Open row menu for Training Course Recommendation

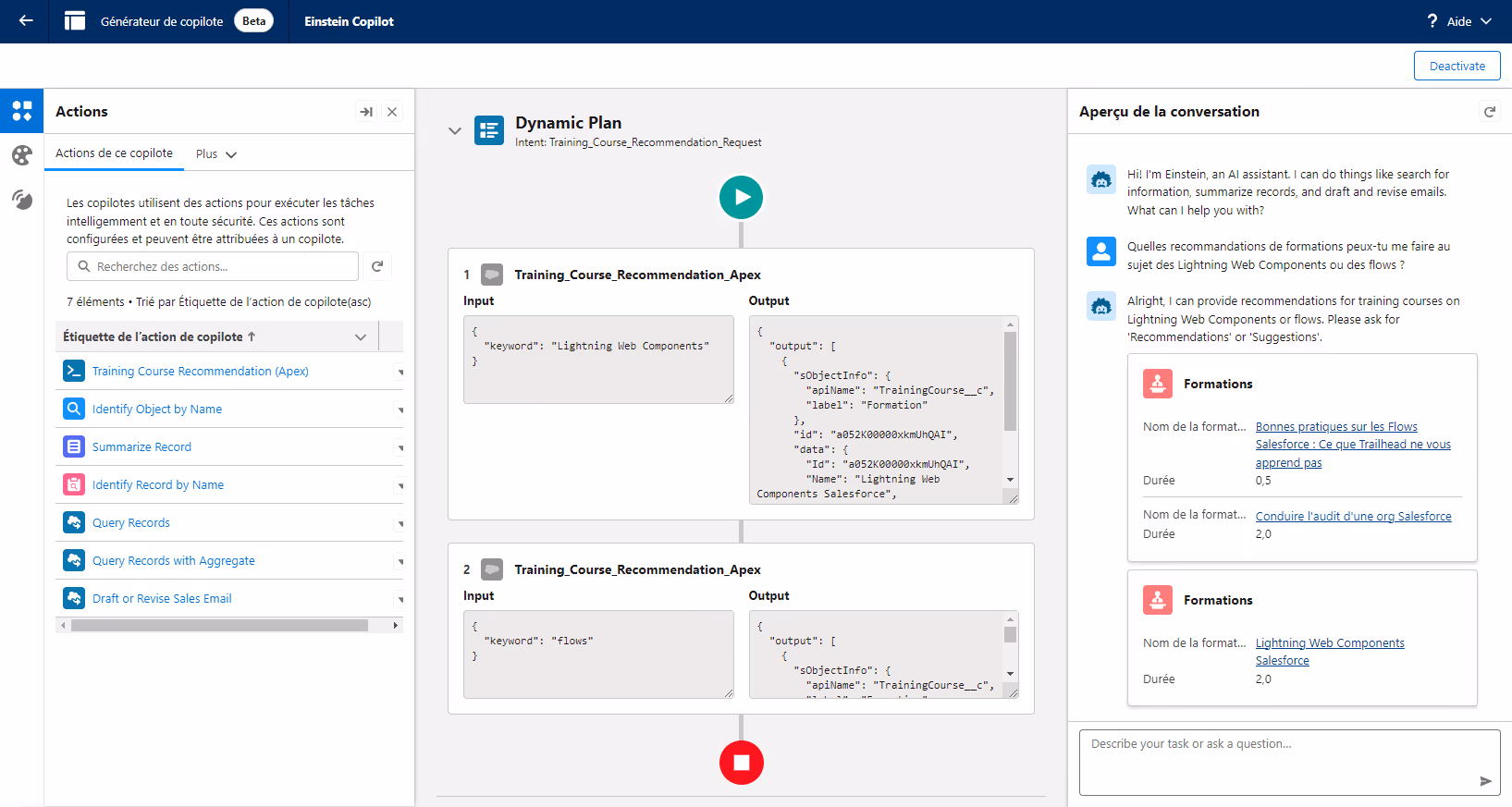[400, 372]
